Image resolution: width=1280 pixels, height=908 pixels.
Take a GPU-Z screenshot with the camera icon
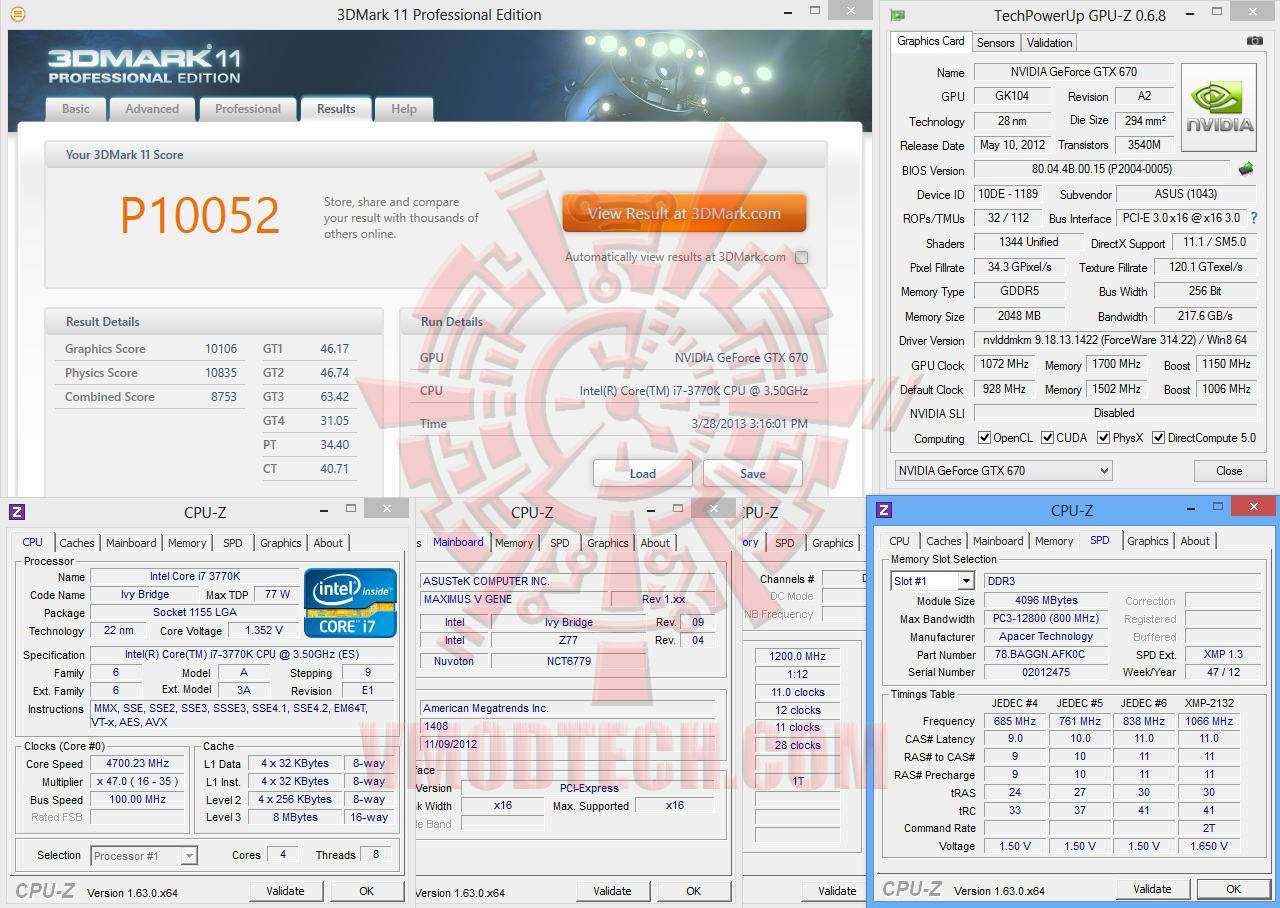1254,41
